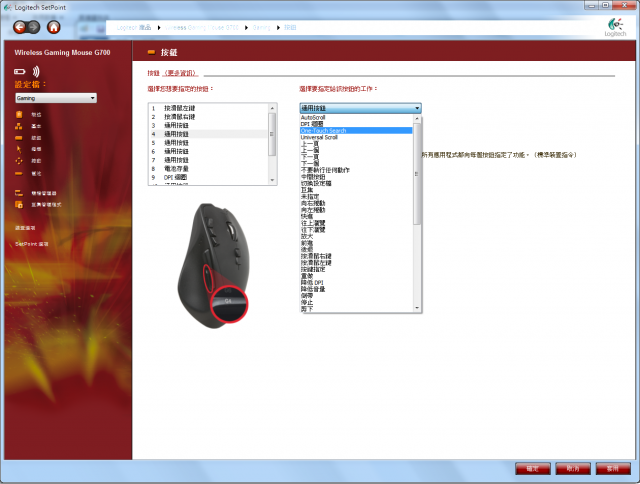Choose 按鍵指定 from the dropdown
640x484 pixels.
pos(356,269)
